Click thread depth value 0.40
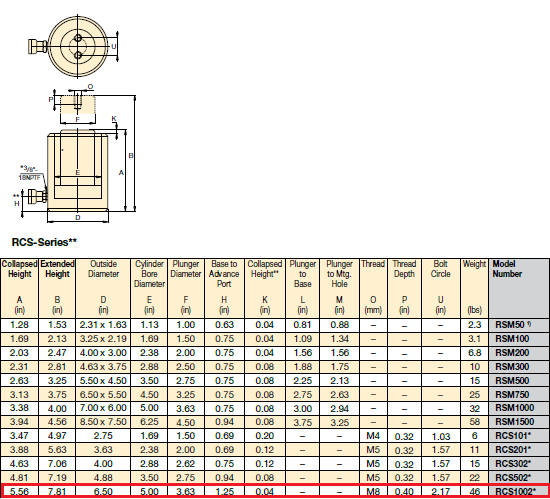Image resolution: width=550 pixels, height=499 pixels. tap(404, 492)
